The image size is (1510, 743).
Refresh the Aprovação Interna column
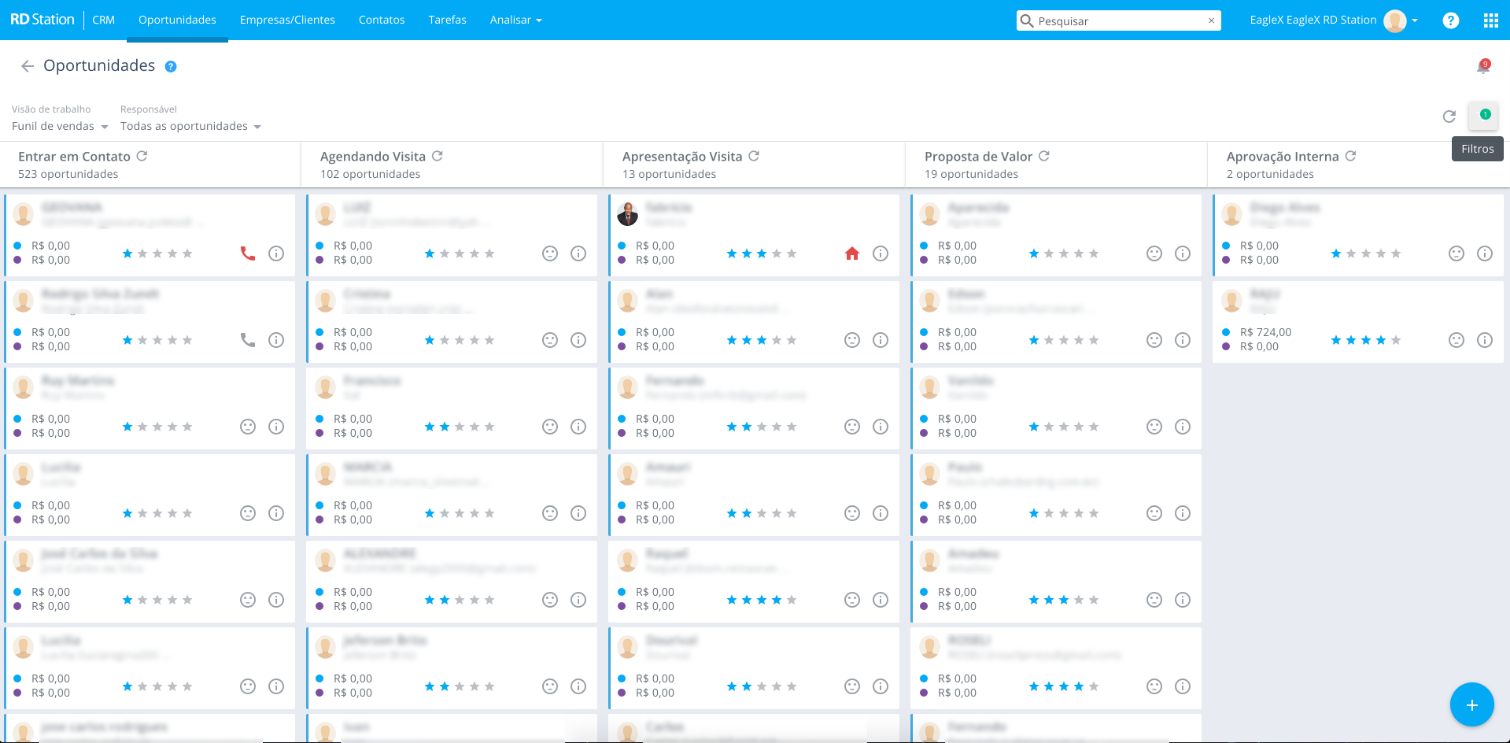1350,156
